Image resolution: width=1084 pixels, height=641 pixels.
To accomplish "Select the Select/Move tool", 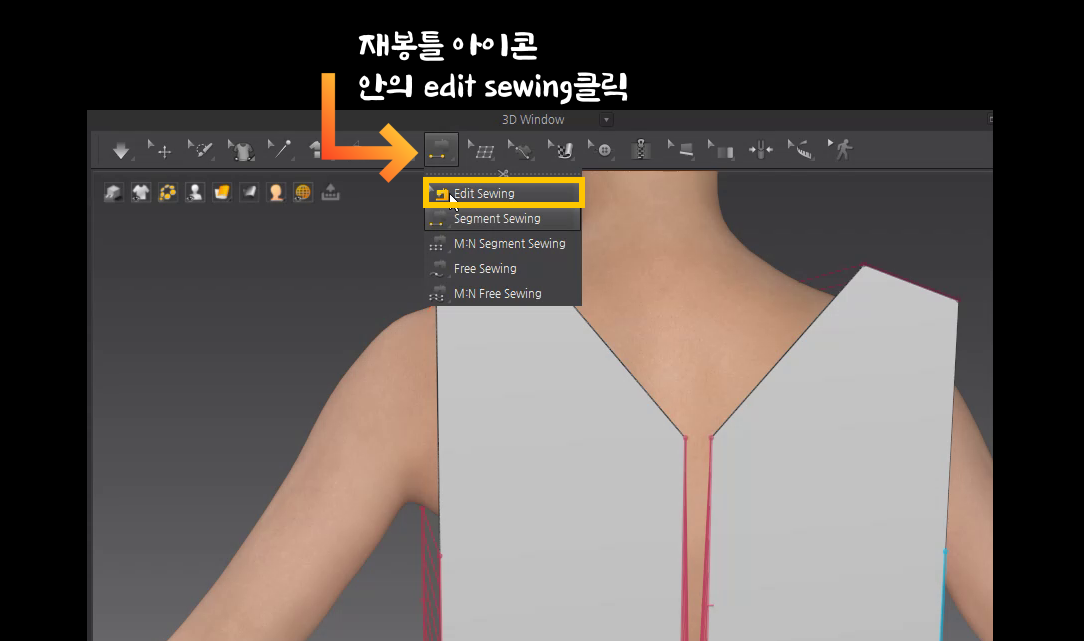I will click(160, 149).
